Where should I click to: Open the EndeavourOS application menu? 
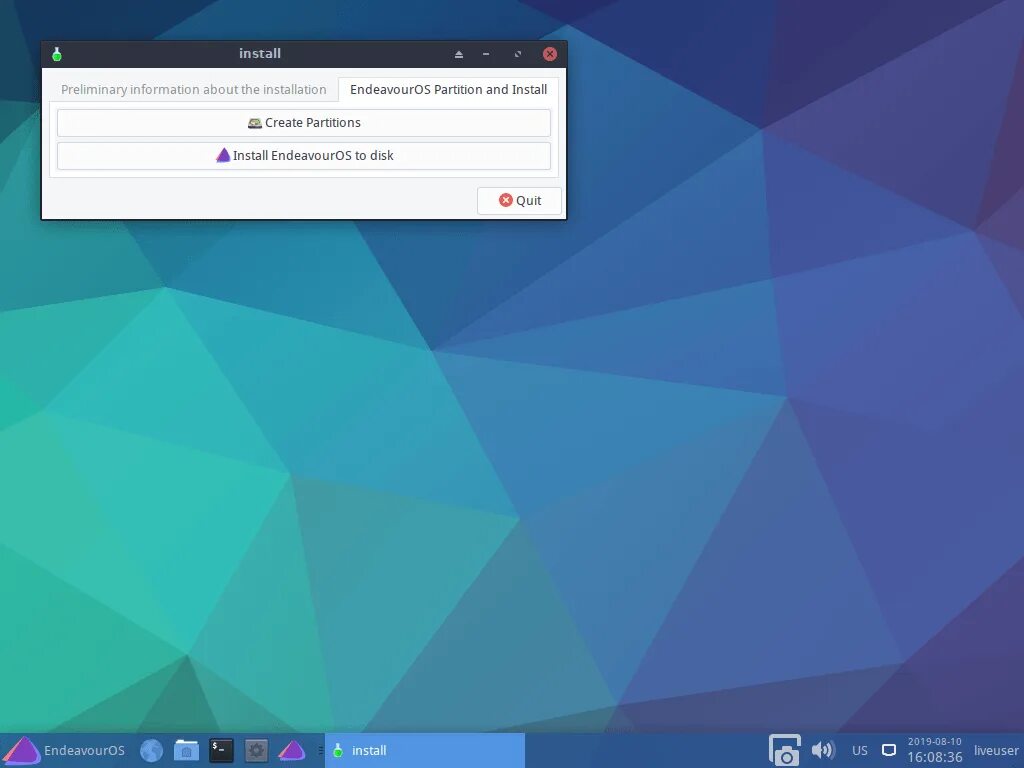[x=64, y=750]
